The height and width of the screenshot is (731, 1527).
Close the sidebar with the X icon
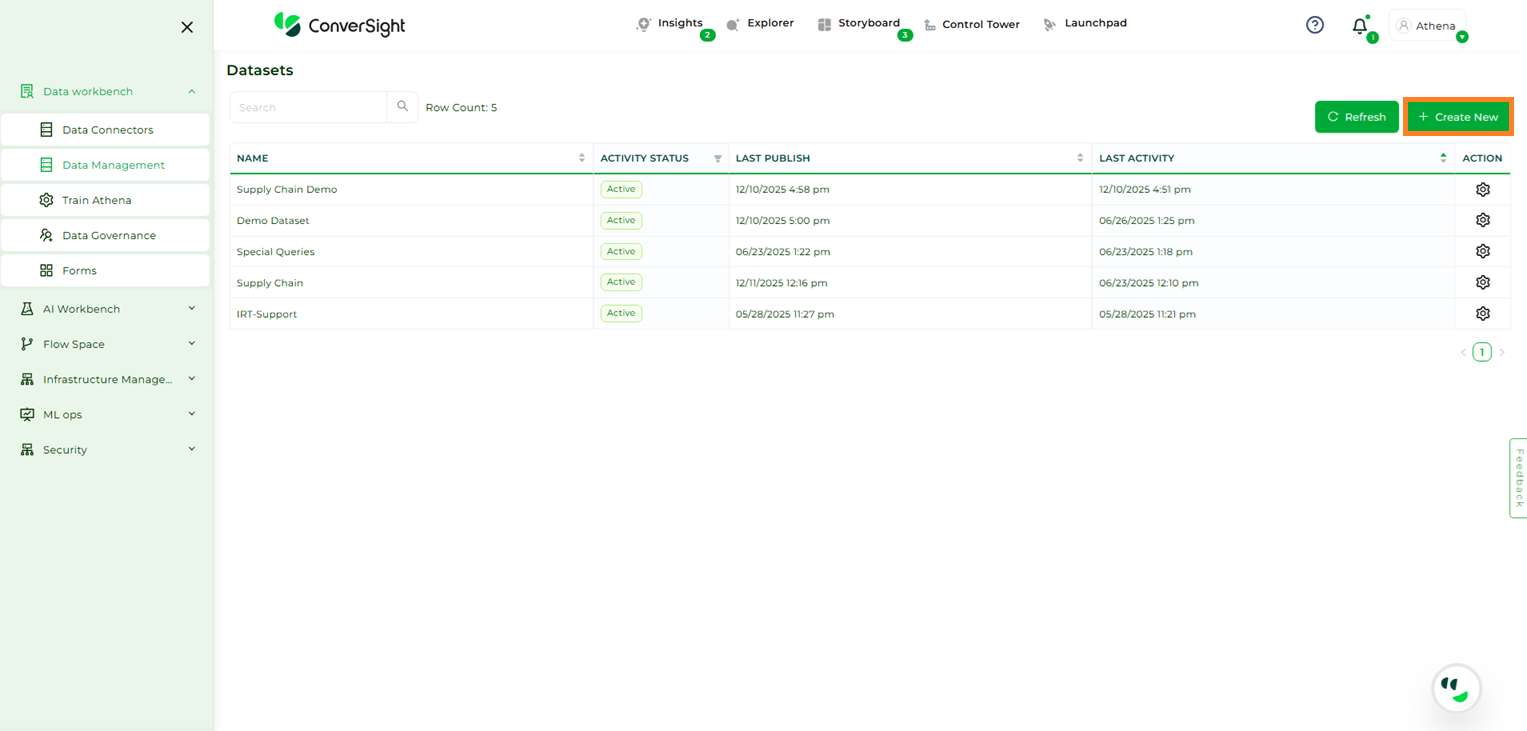click(187, 27)
